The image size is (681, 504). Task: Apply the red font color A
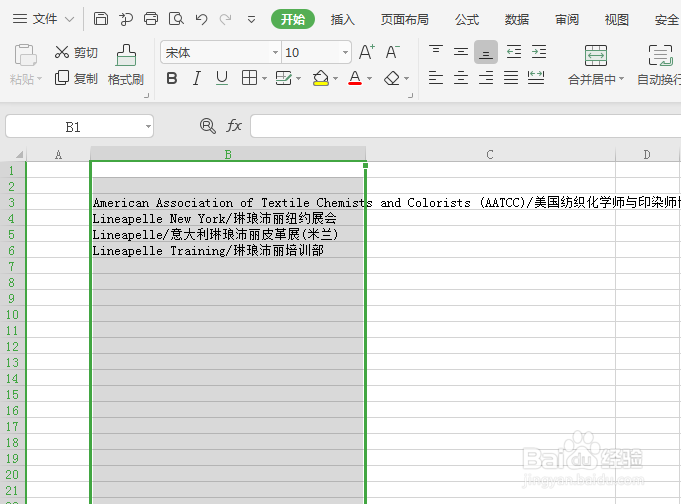click(x=355, y=78)
